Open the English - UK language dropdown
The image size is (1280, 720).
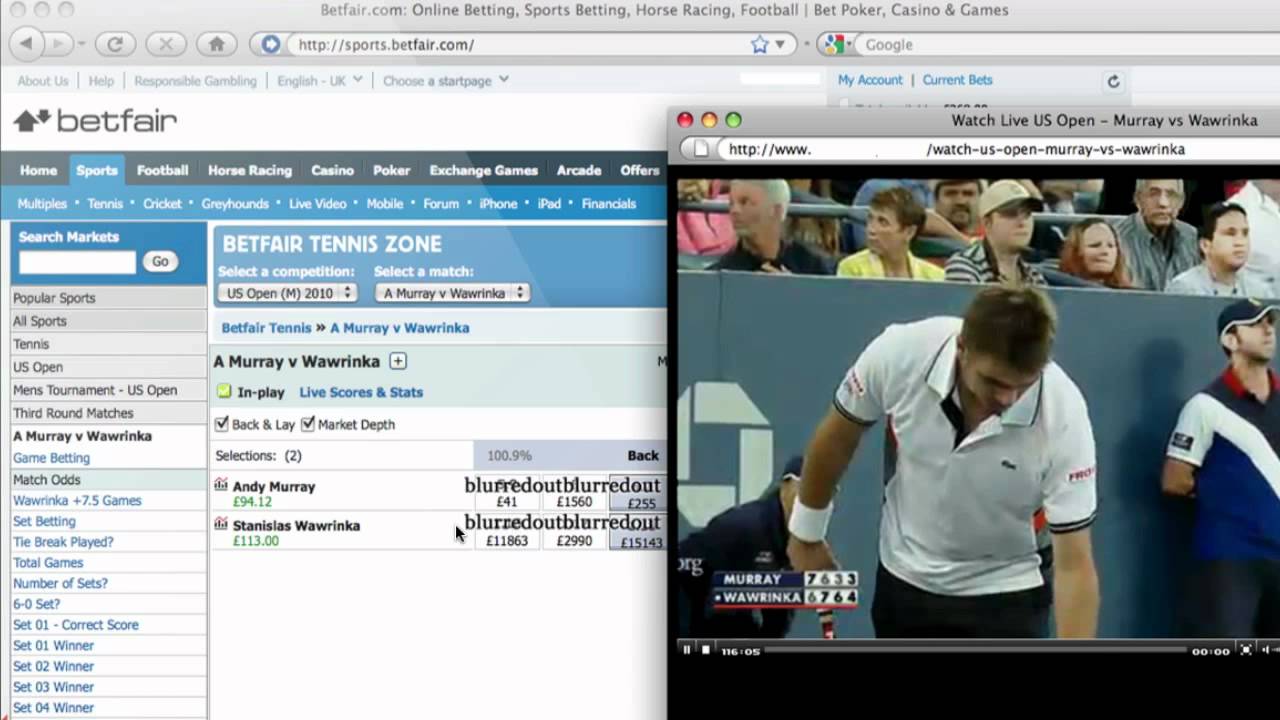point(320,81)
